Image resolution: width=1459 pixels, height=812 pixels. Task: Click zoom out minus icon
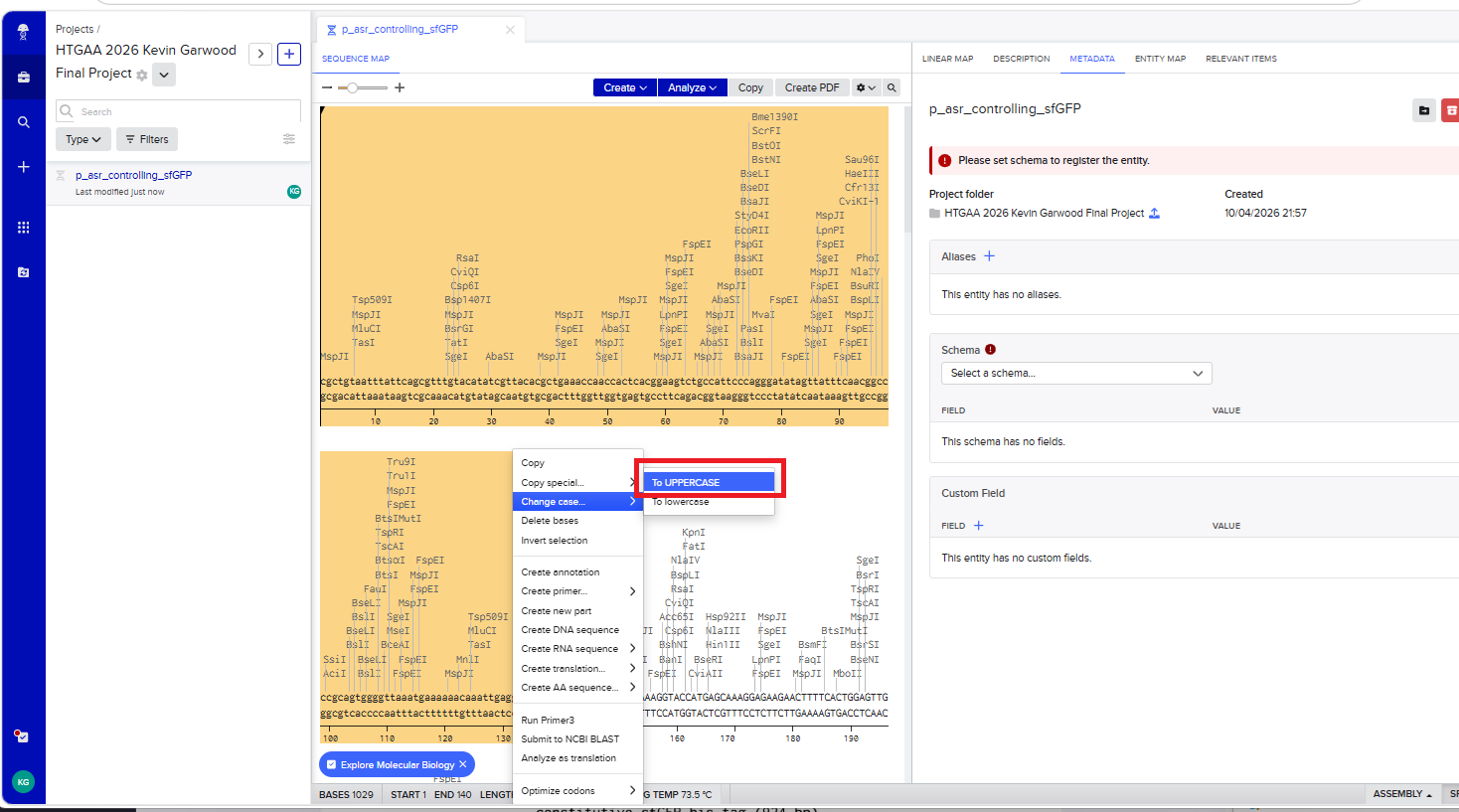point(327,87)
